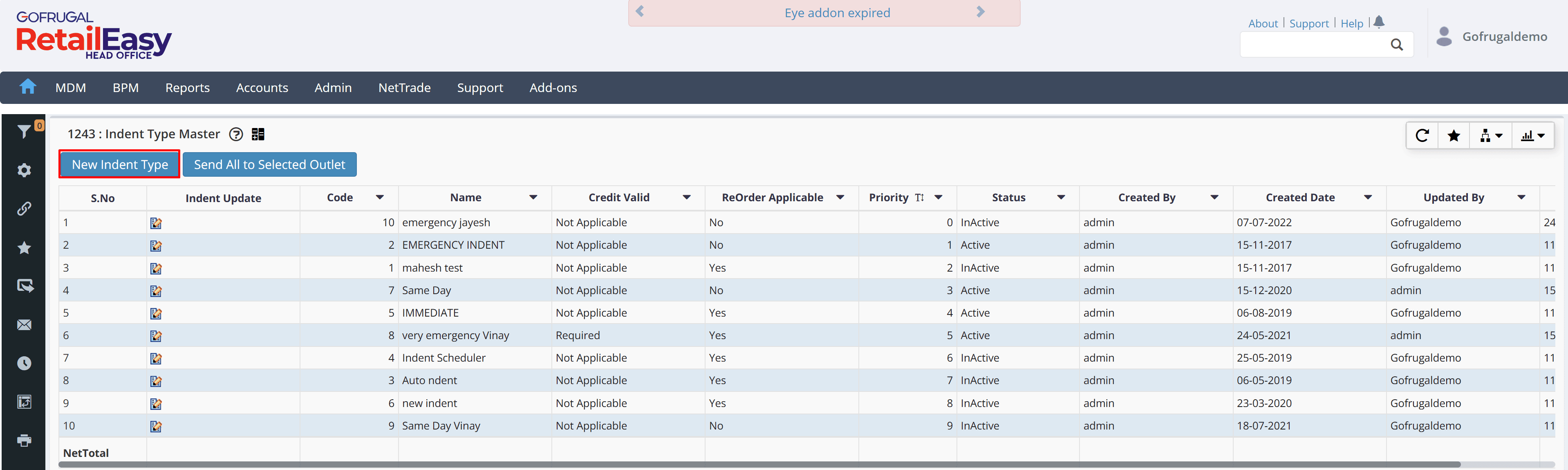Screen dimensions: 1568x470
Task: Go to the Home icon in navbar
Action: point(27,86)
